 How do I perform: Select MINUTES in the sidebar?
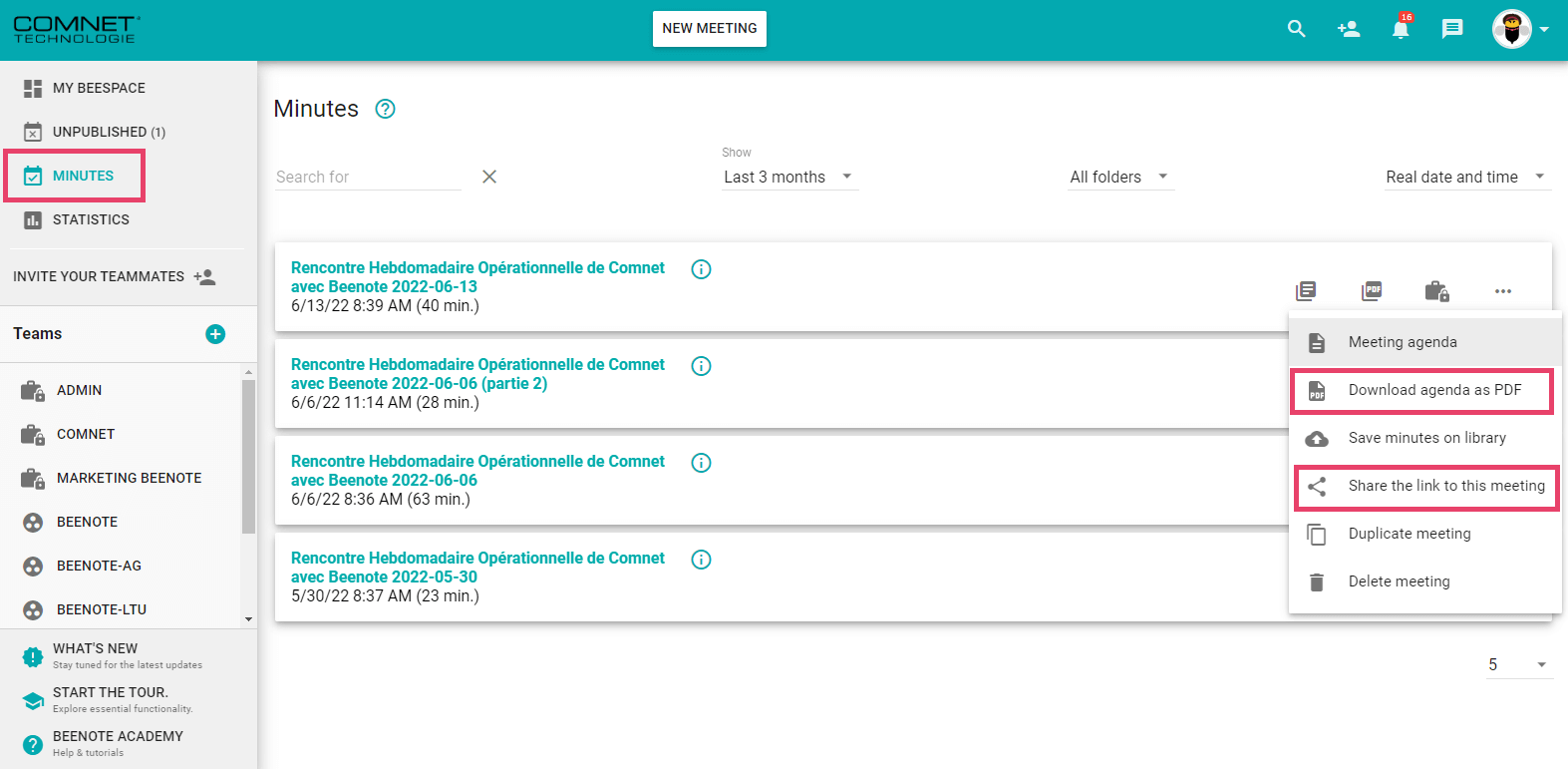pos(83,176)
